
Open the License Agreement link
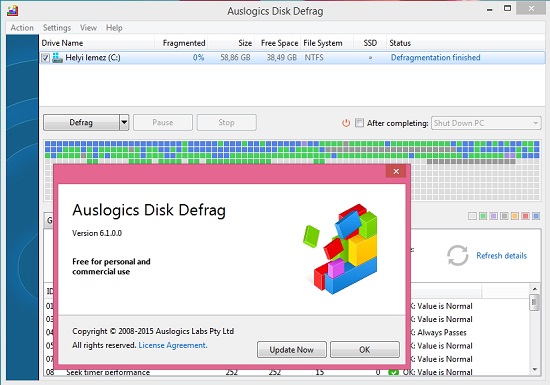pos(173,345)
